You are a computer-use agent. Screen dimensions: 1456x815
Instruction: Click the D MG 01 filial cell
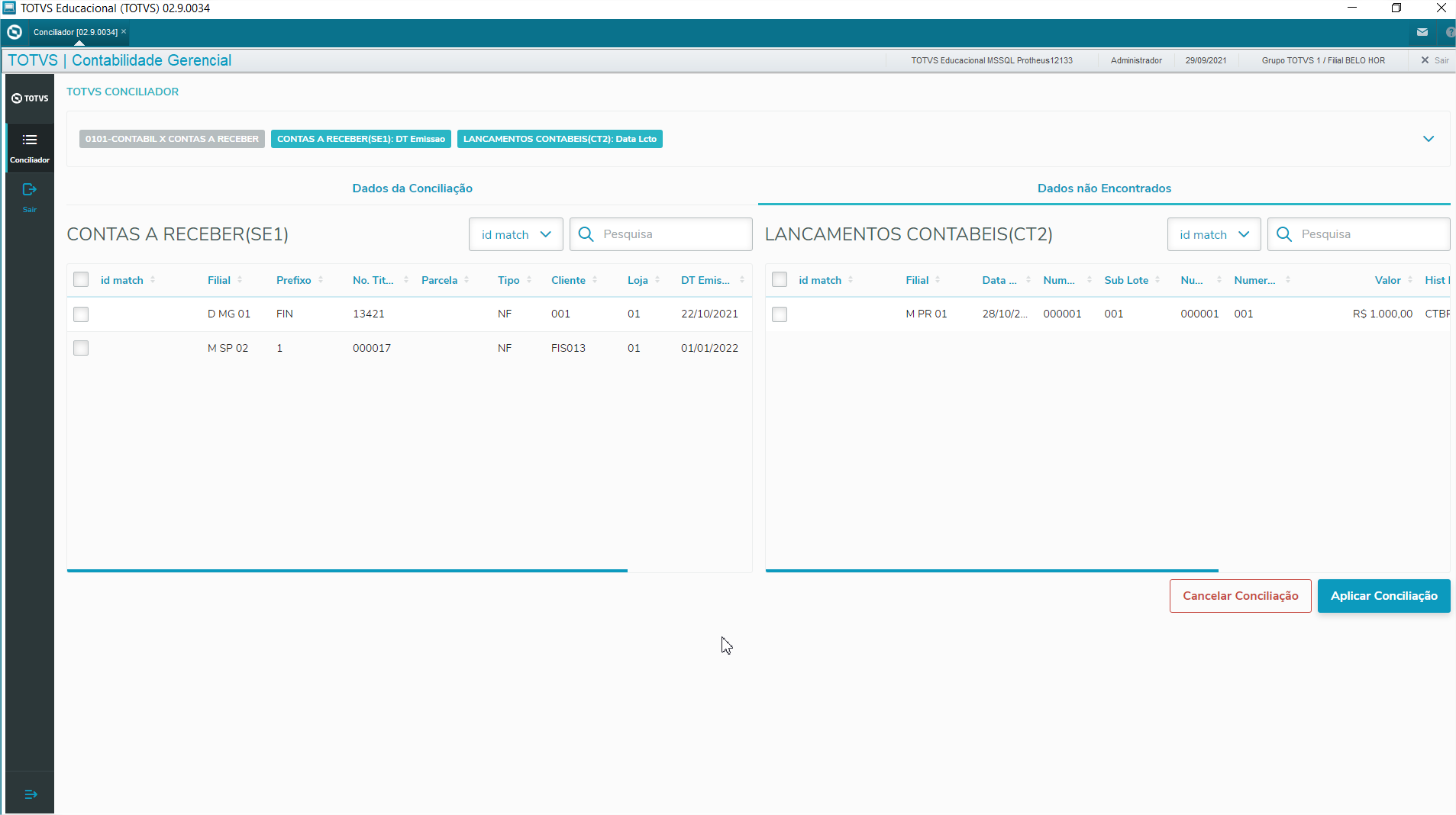click(x=229, y=314)
